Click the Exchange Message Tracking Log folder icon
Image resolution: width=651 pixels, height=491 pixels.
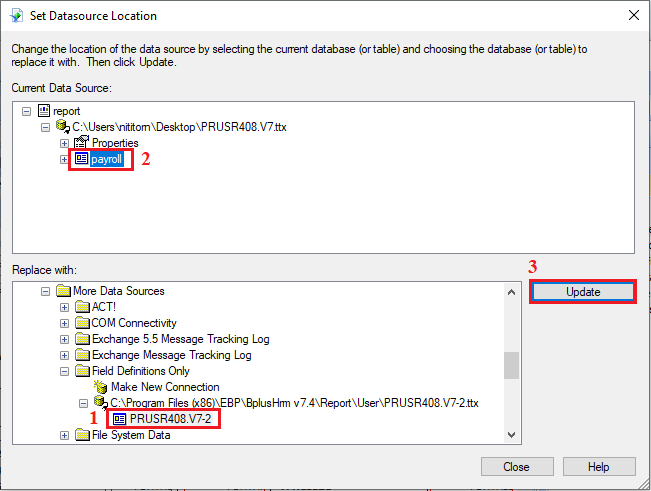click(x=82, y=355)
